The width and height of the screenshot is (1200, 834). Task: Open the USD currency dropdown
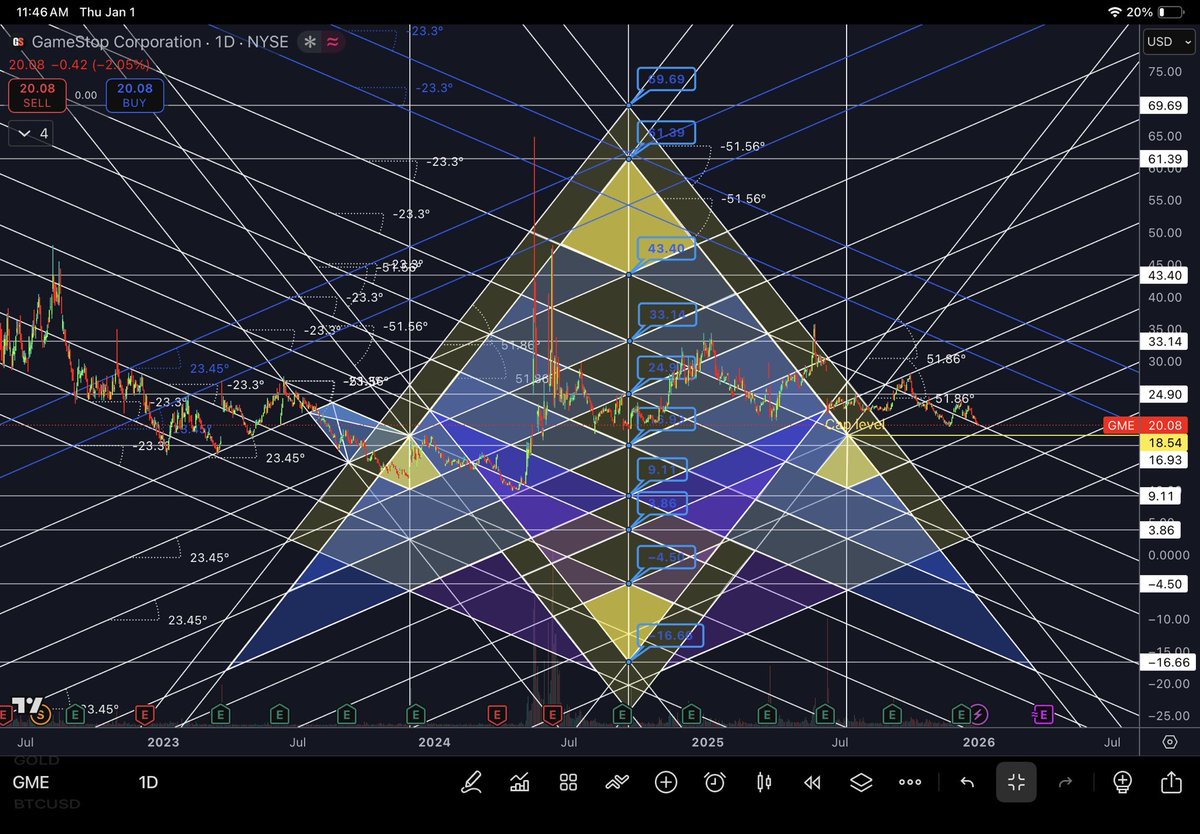click(1167, 42)
